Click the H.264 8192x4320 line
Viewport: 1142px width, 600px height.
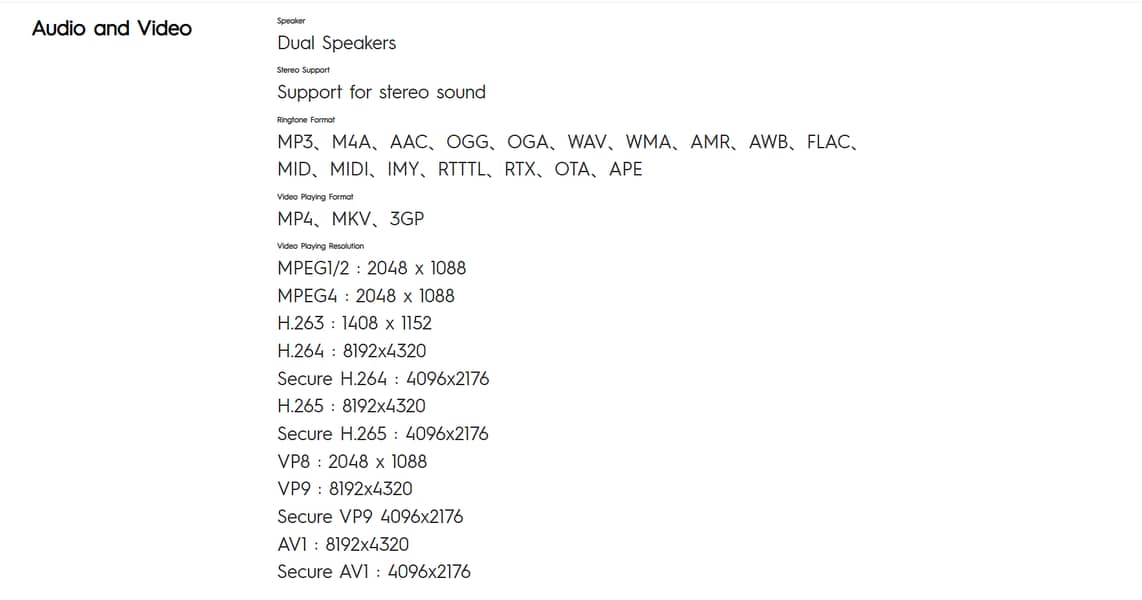click(x=352, y=351)
